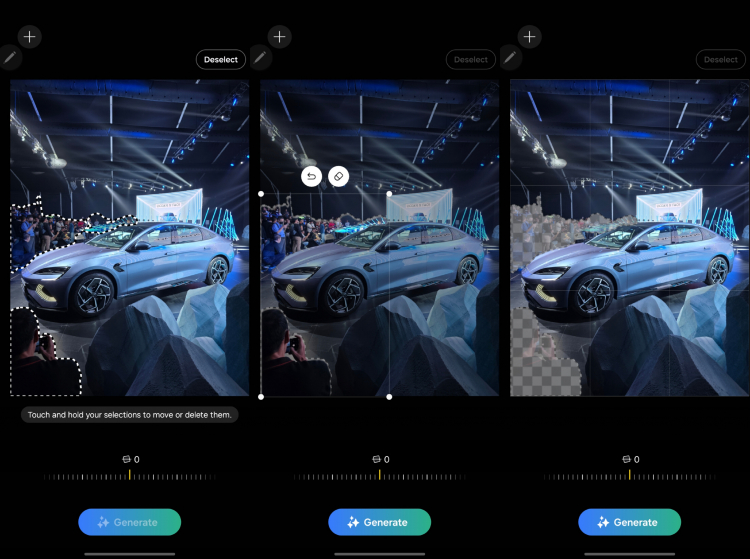Click the Generate button in right panel
This screenshot has height=559, width=750.
coord(629,522)
